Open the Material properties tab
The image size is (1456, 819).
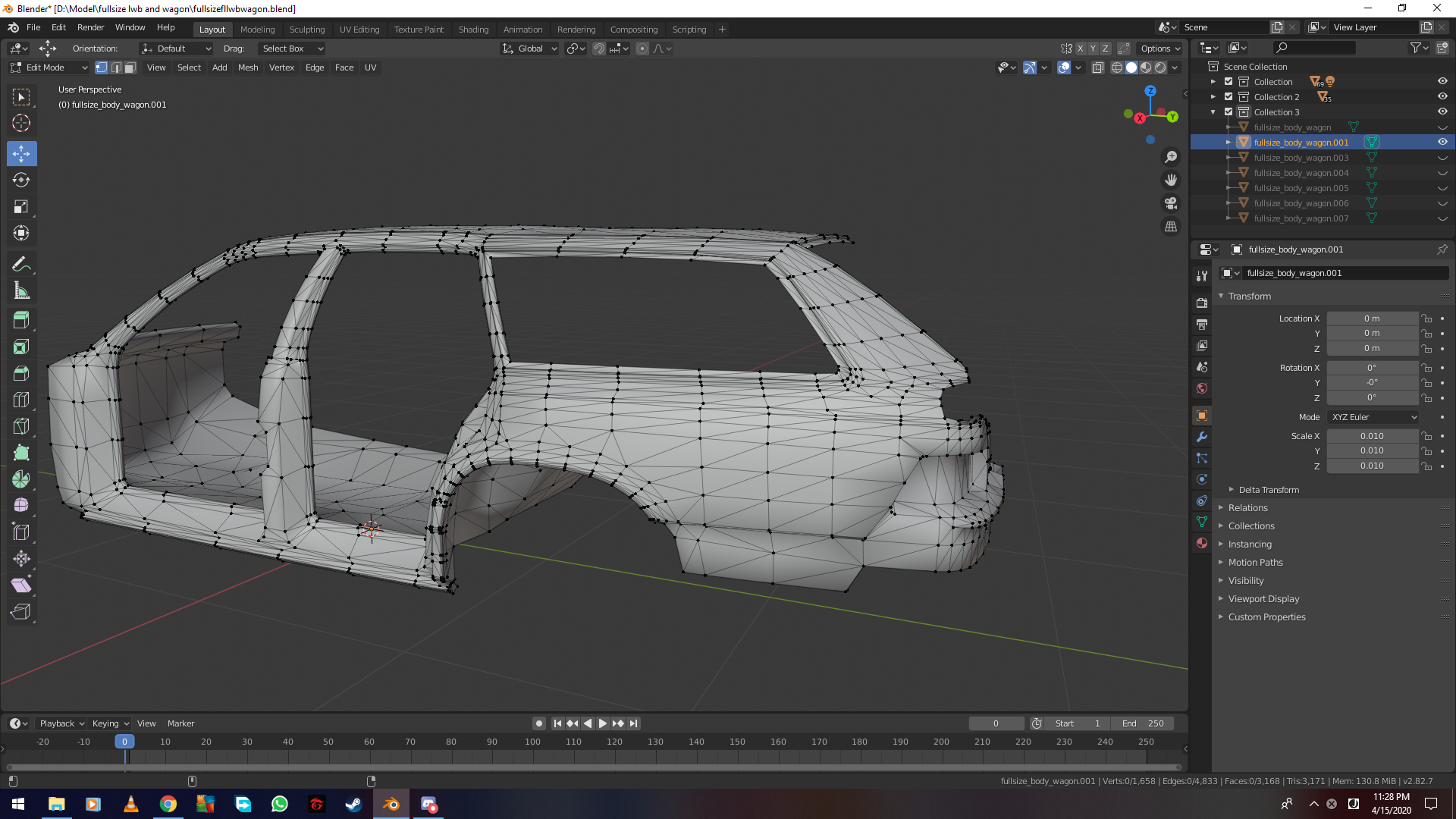[x=1202, y=543]
